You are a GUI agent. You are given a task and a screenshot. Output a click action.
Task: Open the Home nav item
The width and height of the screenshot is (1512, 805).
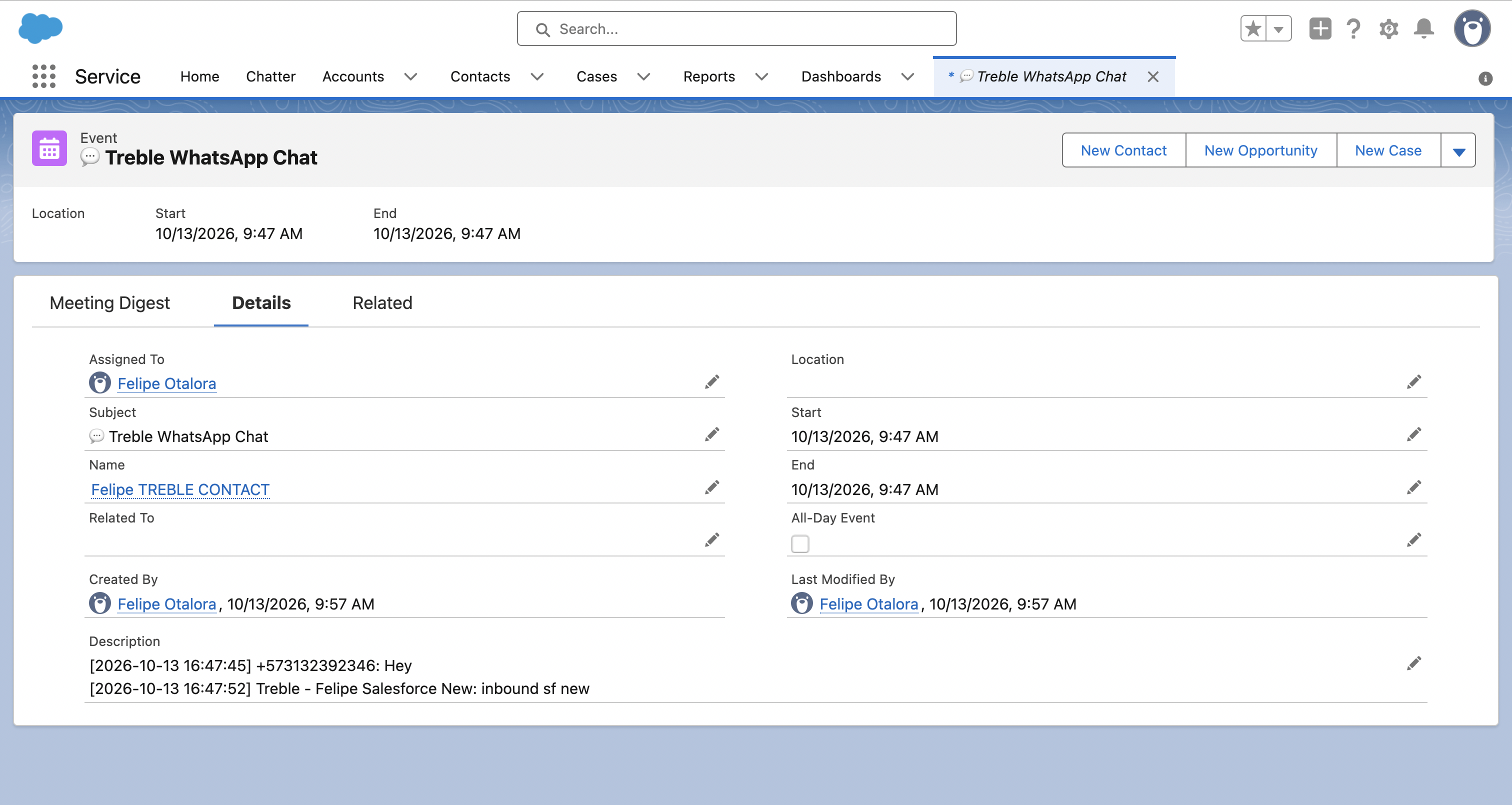coord(199,76)
